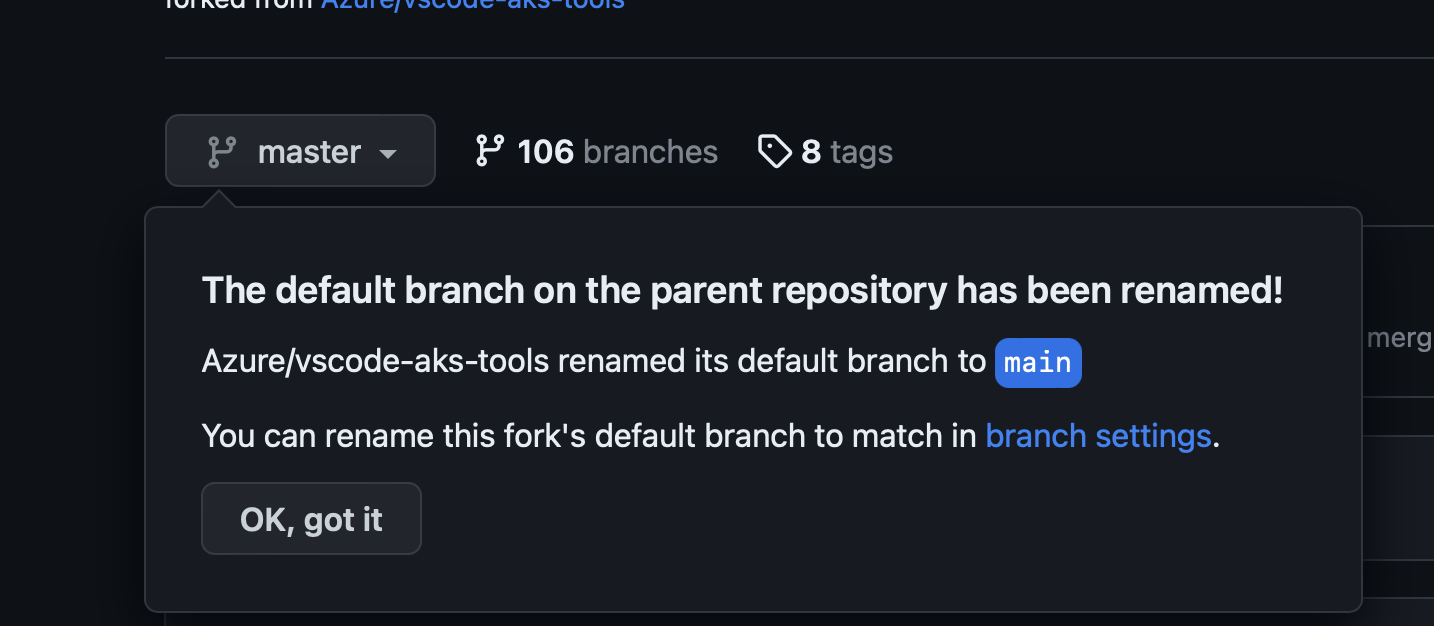This screenshot has height=626, width=1434.
Task: Click the Azure/vscode-aks-tools parent repository link
Action: [x=470, y=5]
